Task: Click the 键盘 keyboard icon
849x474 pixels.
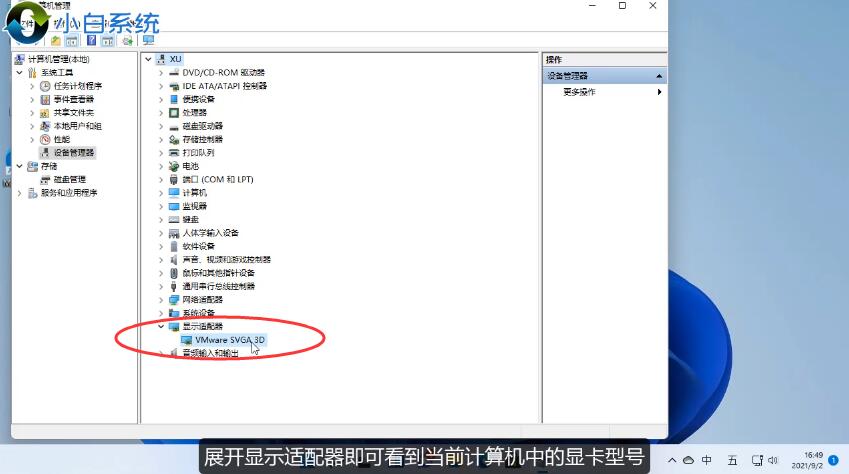Action: [x=174, y=219]
